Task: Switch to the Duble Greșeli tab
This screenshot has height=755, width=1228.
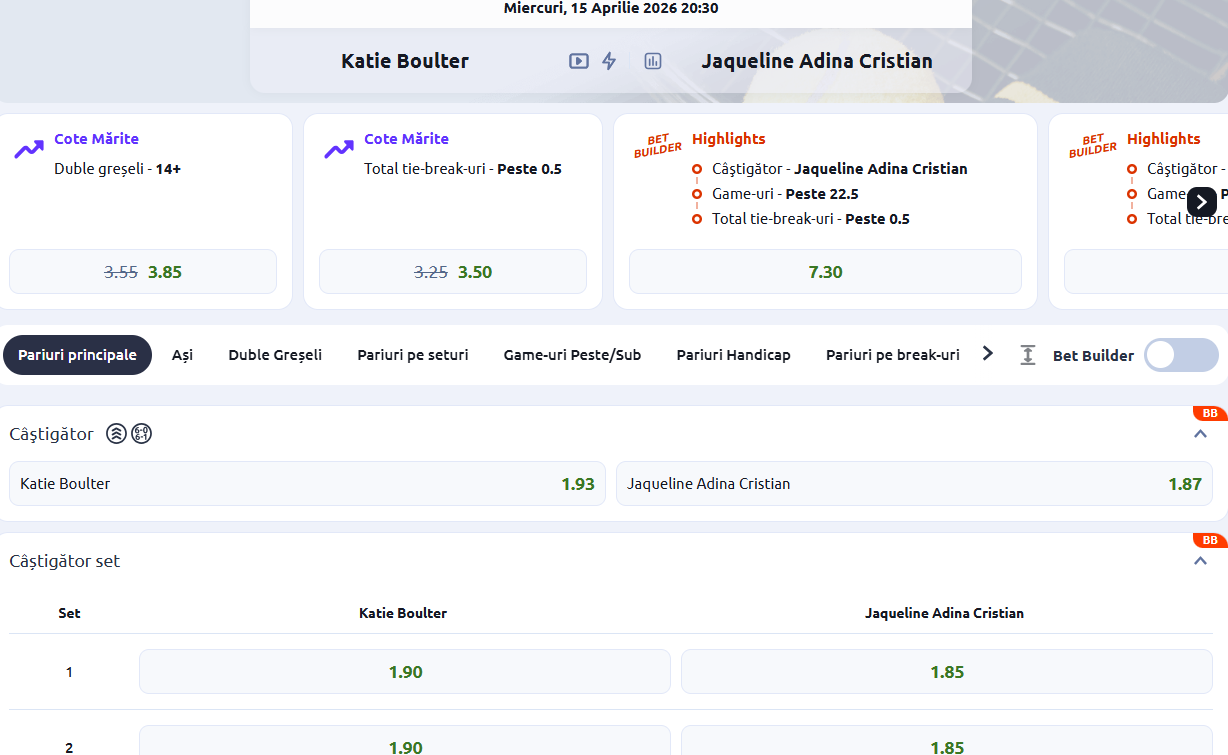Action: pos(275,355)
